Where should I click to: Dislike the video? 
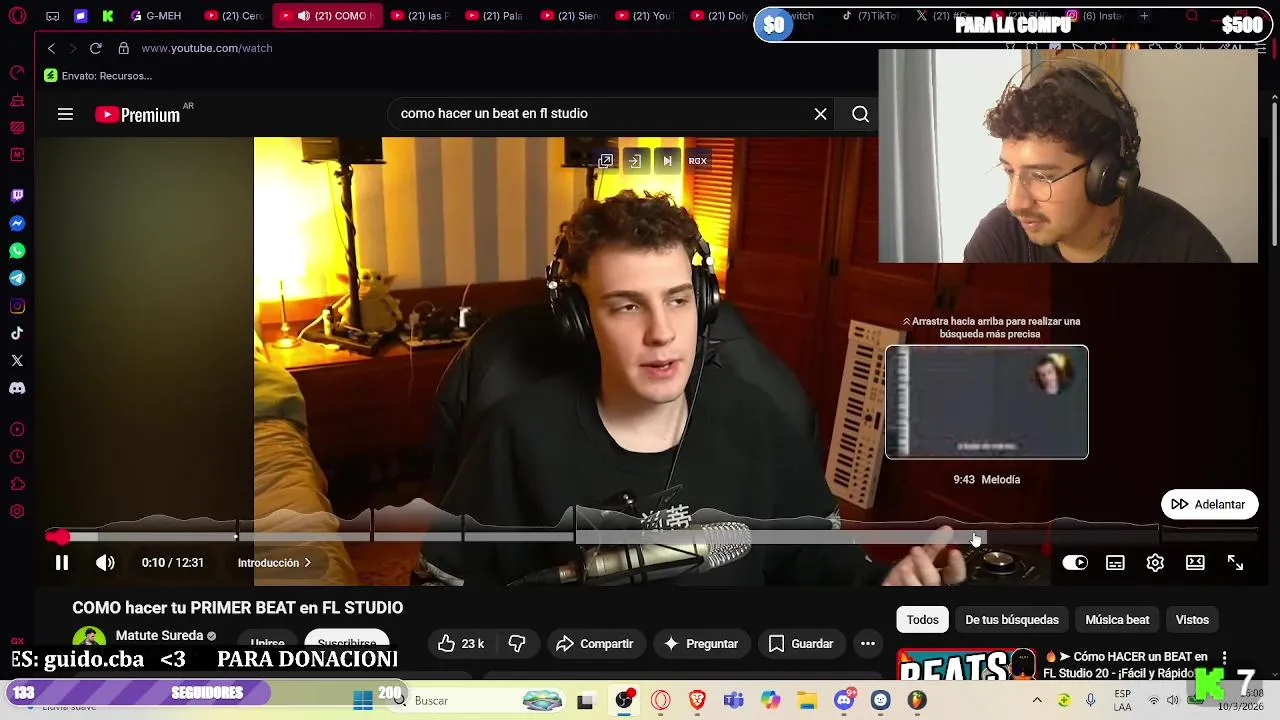click(x=517, y=644)
